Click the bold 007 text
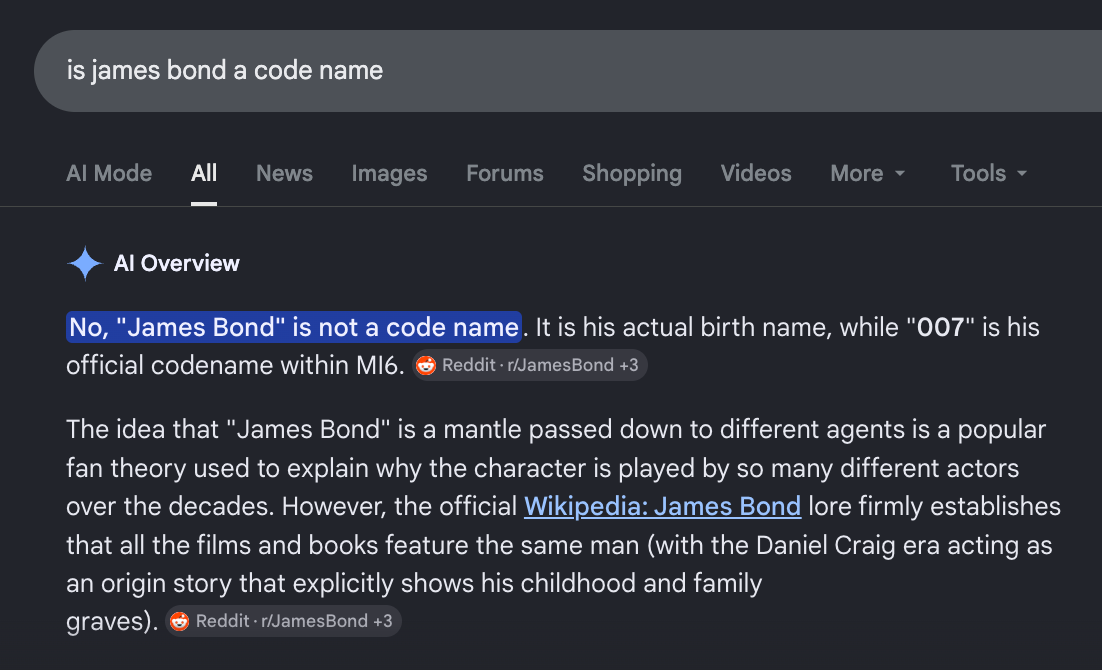Screen dimensions: 1102x670 click(940, 328)
